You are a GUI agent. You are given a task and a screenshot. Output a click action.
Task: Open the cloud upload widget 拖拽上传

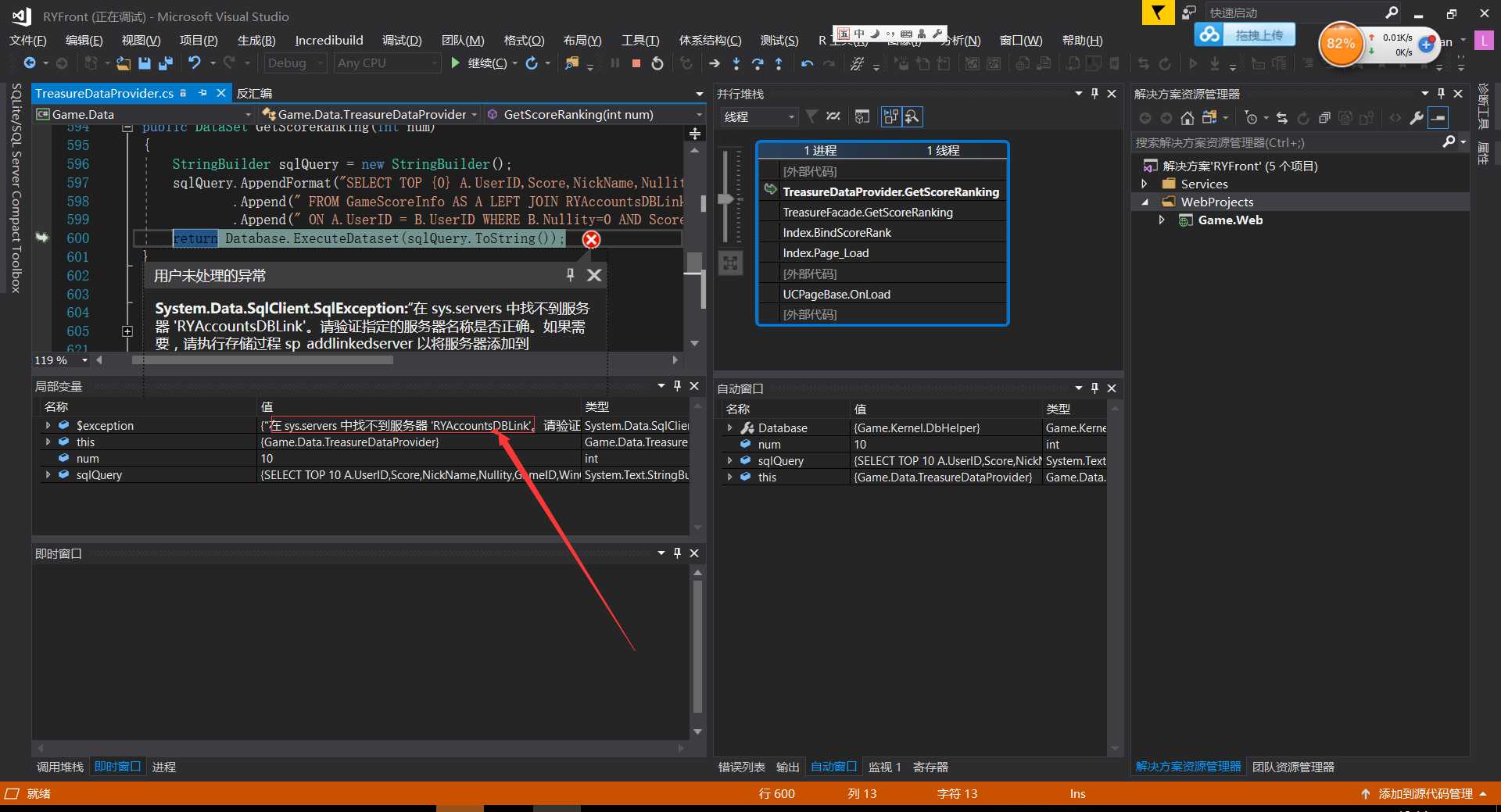(1245, 35)
